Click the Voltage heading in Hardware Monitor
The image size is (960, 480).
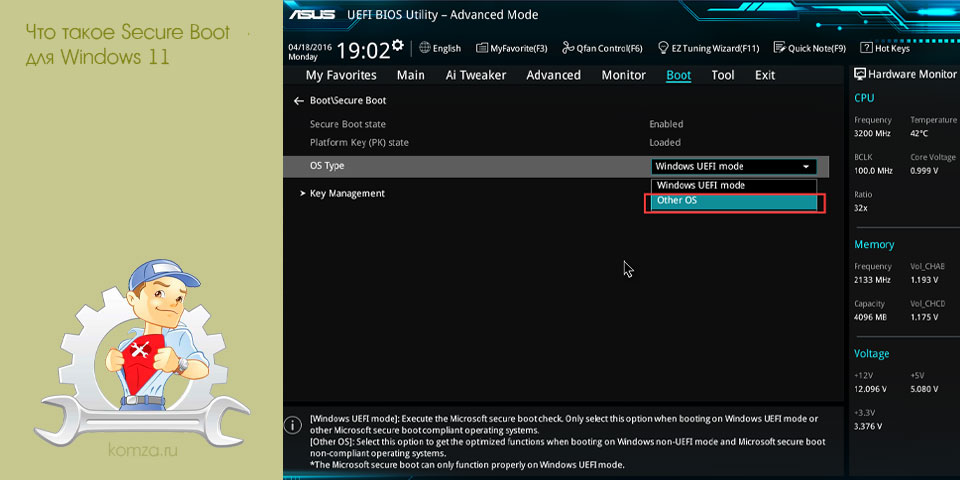tap(872, 354)
